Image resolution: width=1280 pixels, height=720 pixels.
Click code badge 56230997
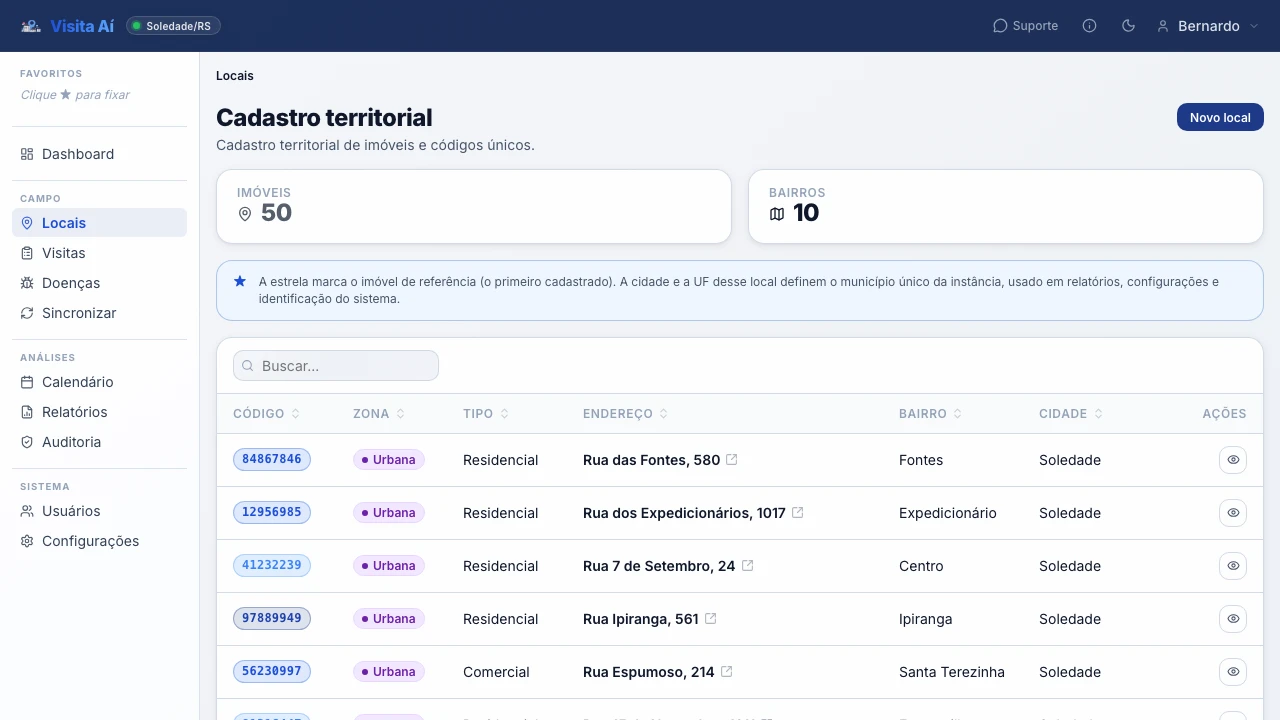[x=272, y=672]
